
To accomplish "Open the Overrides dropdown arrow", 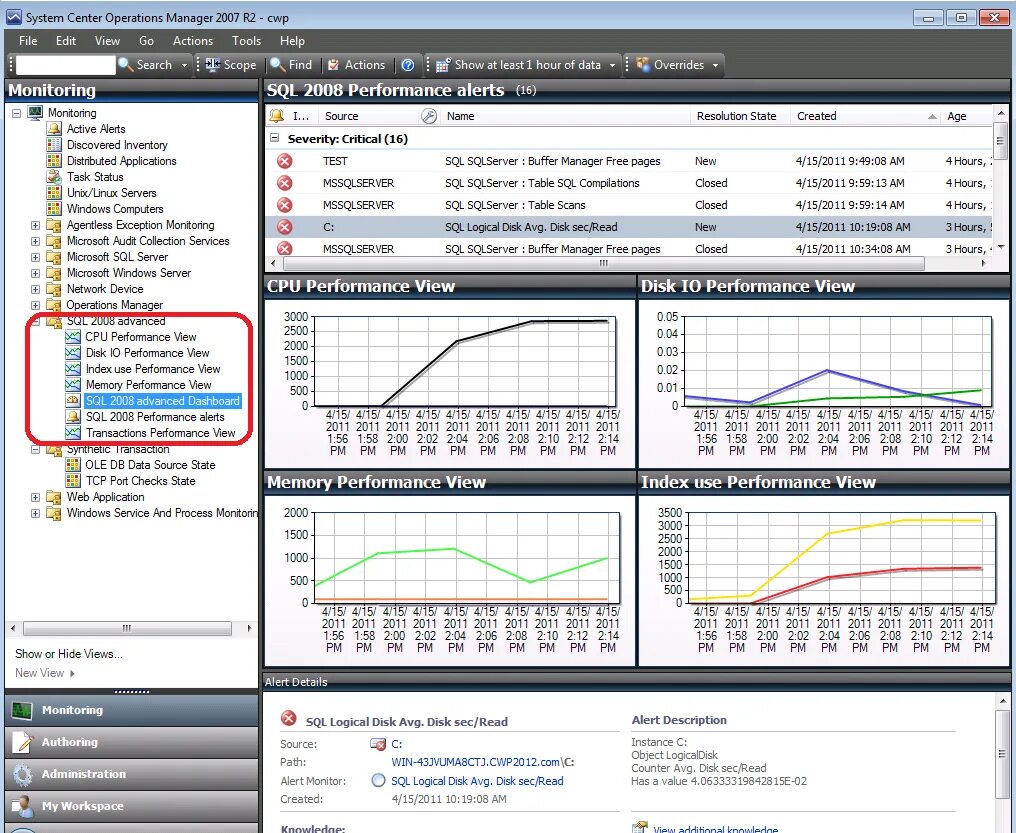I will 715,65.
